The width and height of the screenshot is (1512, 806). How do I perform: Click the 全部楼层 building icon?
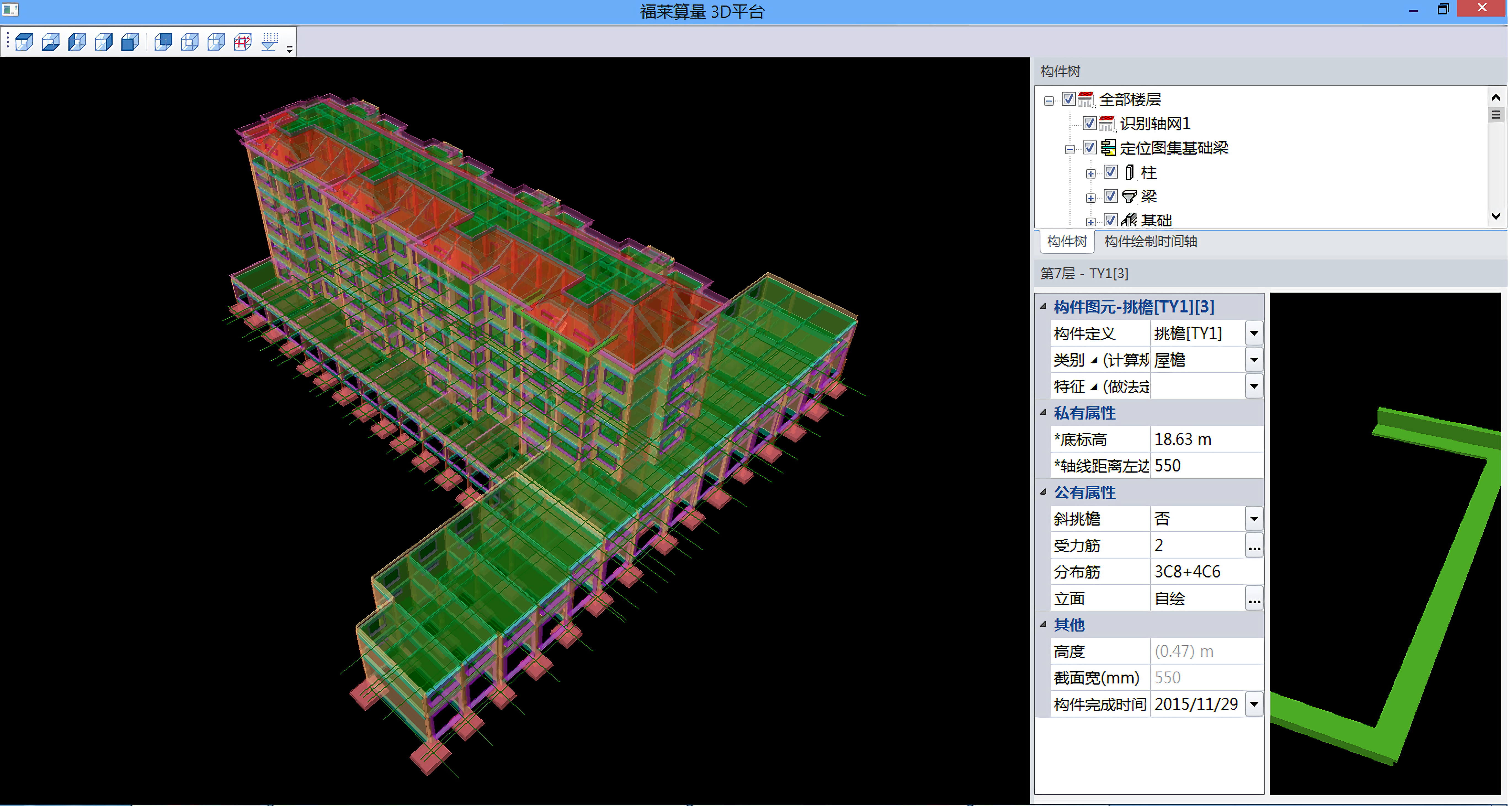[x=1087, y=100]
